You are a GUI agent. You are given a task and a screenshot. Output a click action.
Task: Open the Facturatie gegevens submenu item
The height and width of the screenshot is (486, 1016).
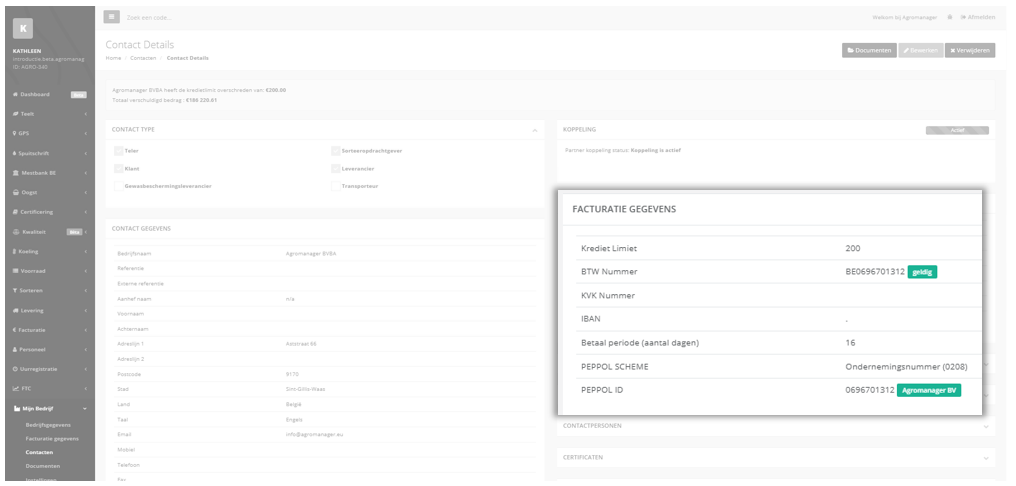pos(52,439)
